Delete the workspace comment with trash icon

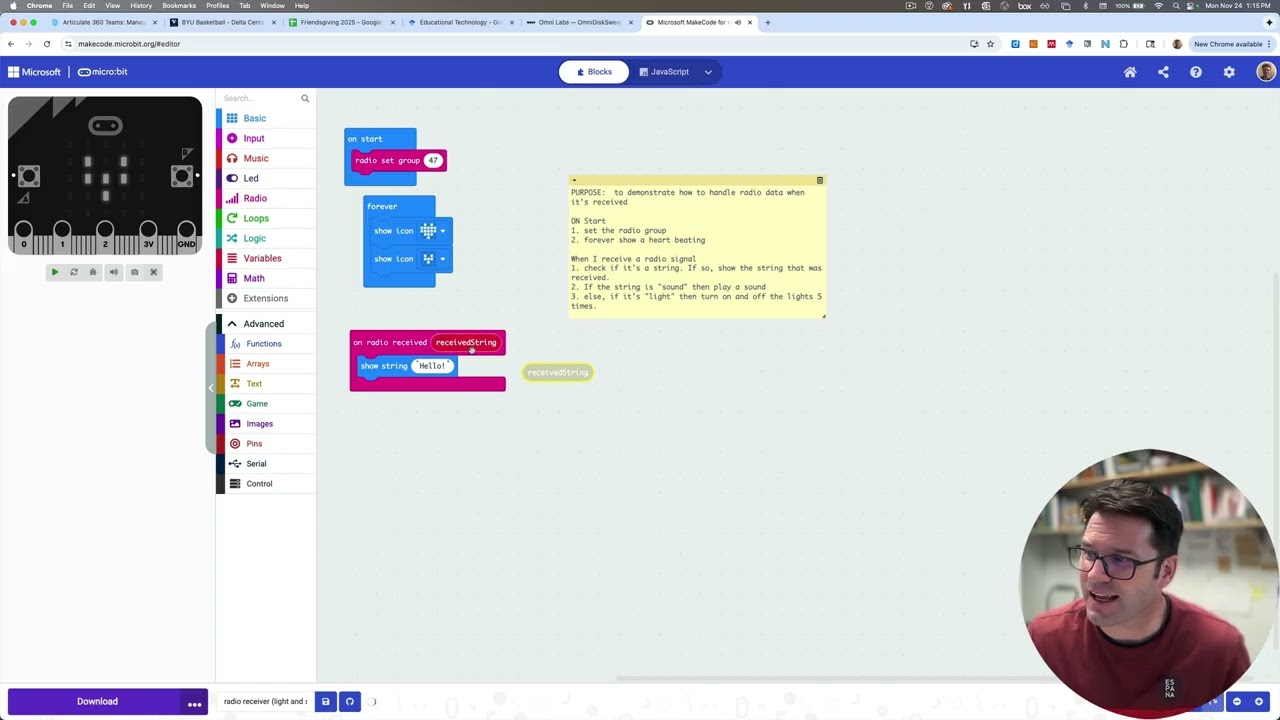click(x=819, y=181)
